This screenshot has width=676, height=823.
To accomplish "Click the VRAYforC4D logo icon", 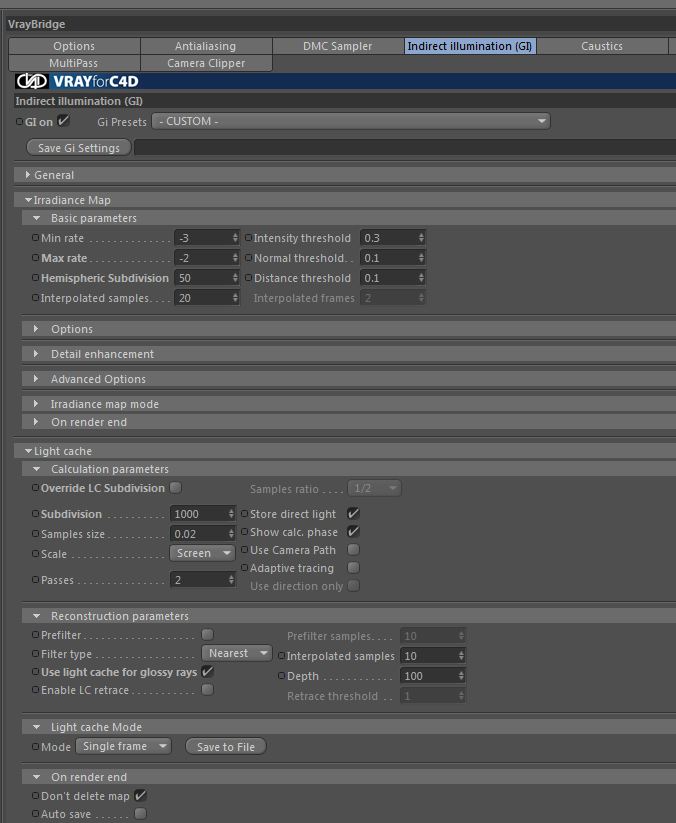I will [x=31, y=81].
